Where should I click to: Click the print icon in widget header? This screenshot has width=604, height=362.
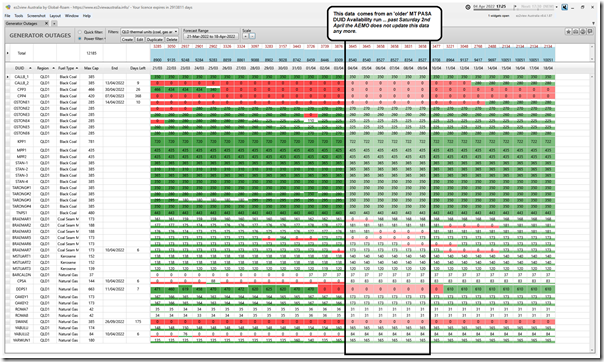click(x=576, y=32)
